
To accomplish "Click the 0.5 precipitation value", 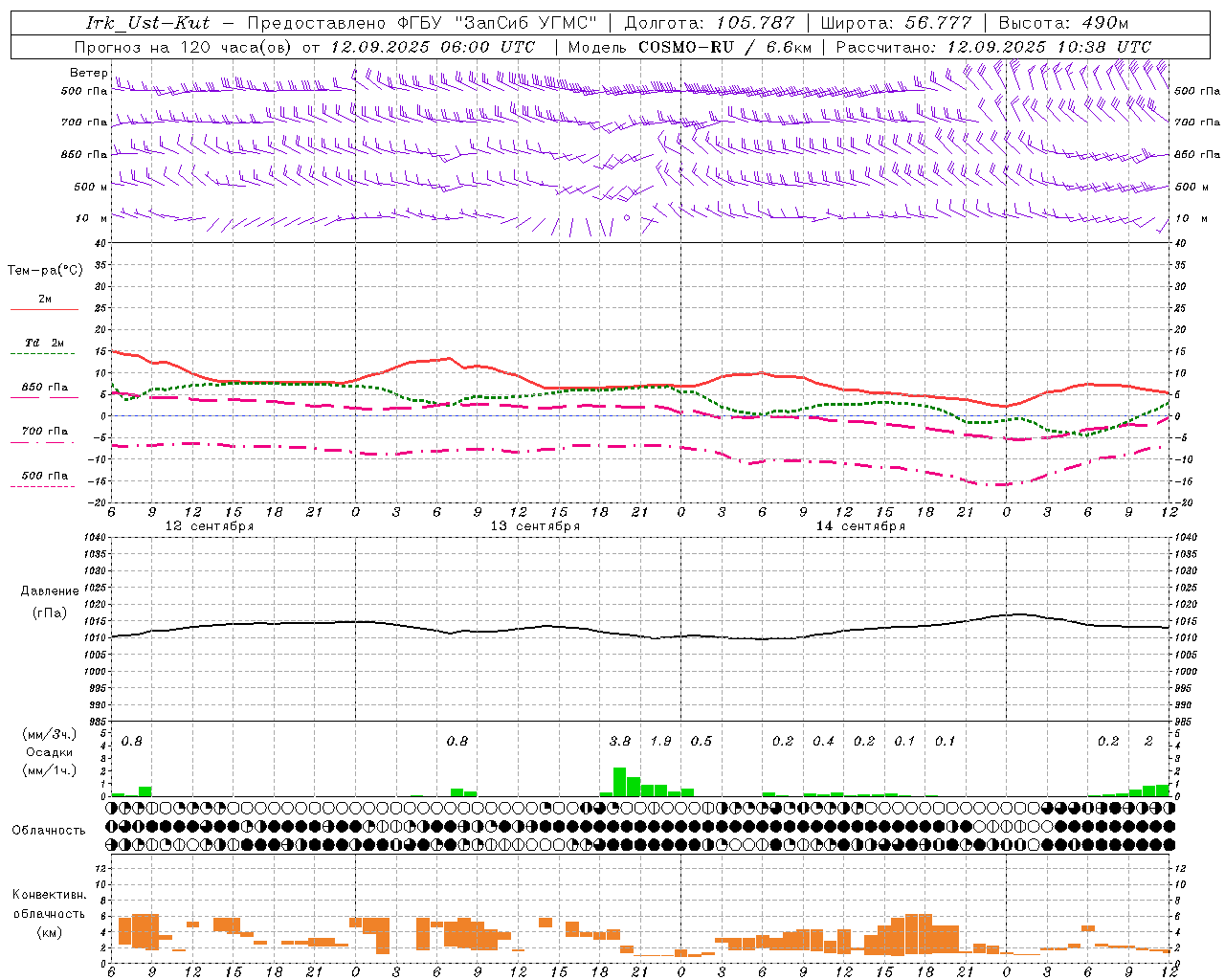I will tap(702, 742).
